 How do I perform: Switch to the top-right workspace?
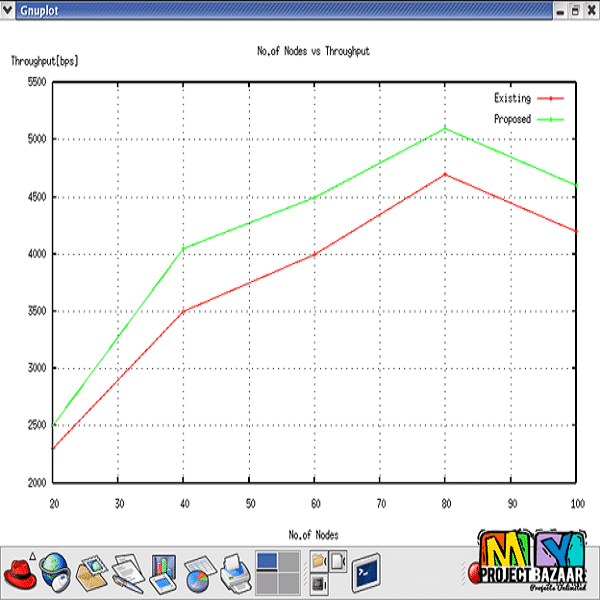pos(288,562)
